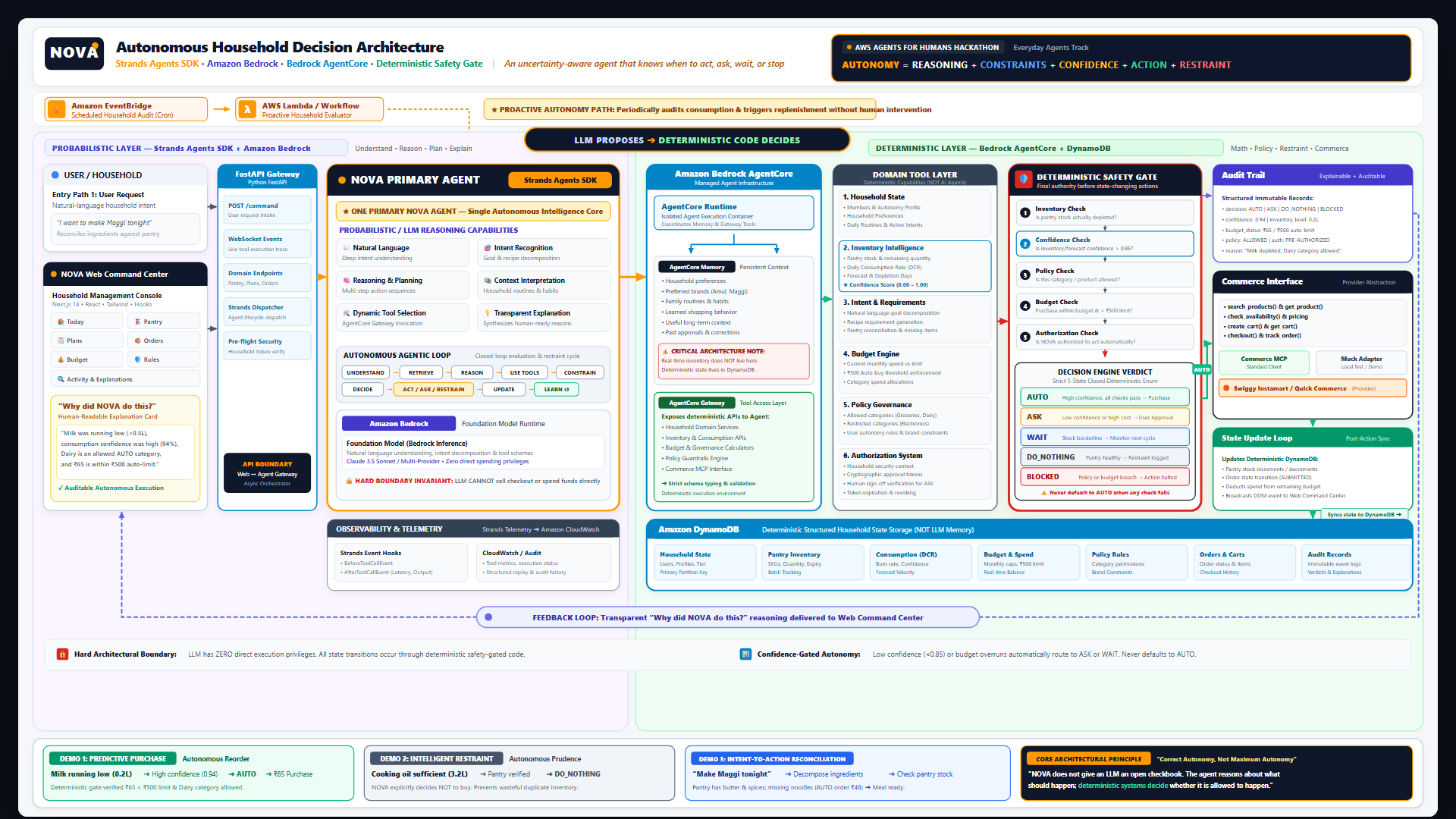
Task: Click the Rules shield icon
Action: coord(137,359)
